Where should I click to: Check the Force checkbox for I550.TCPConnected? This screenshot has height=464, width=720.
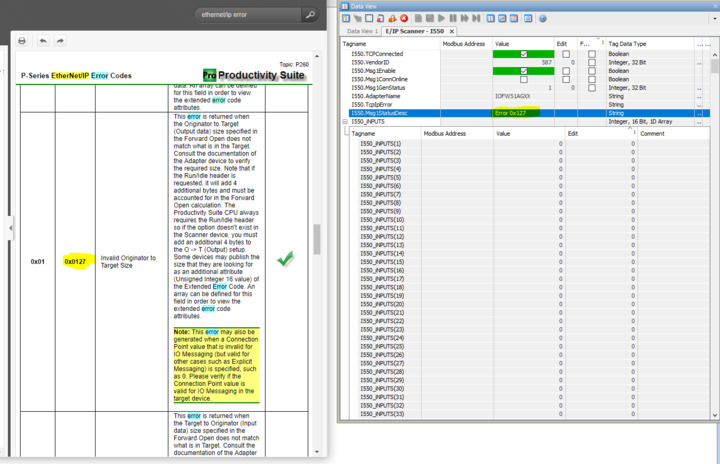592,54
